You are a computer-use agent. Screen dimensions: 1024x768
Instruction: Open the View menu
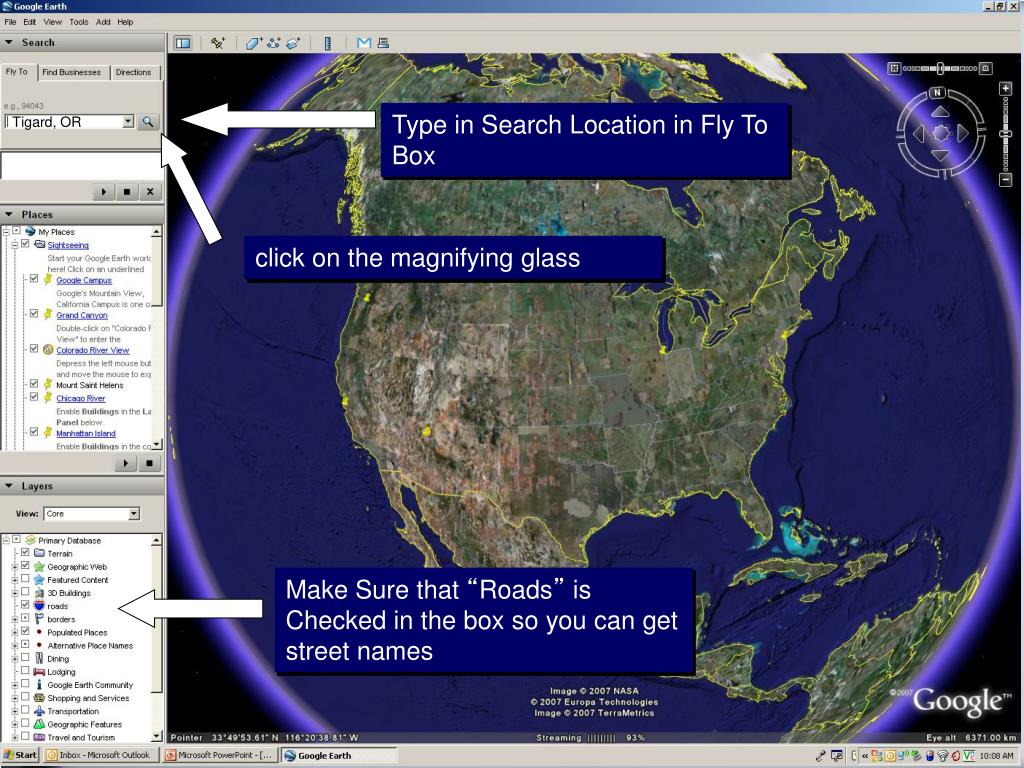(x=52, y=22)
